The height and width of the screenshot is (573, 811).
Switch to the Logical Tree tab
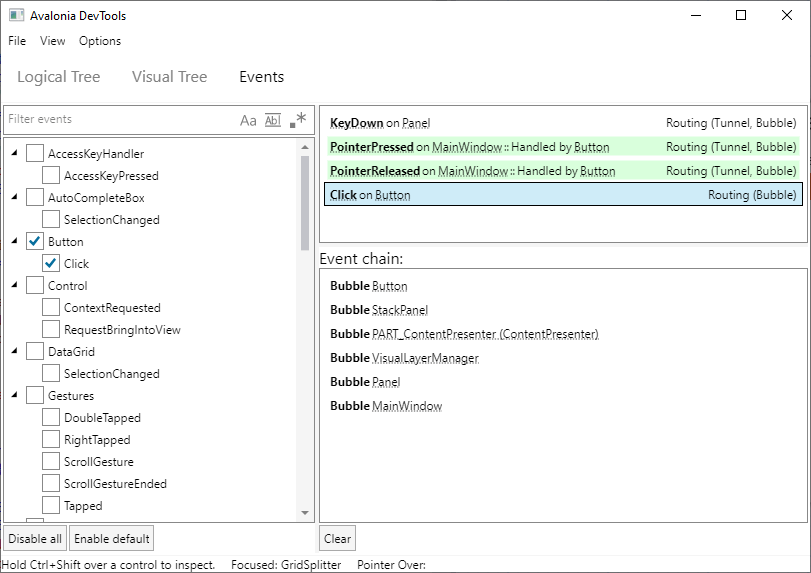[x=58, y=77]
